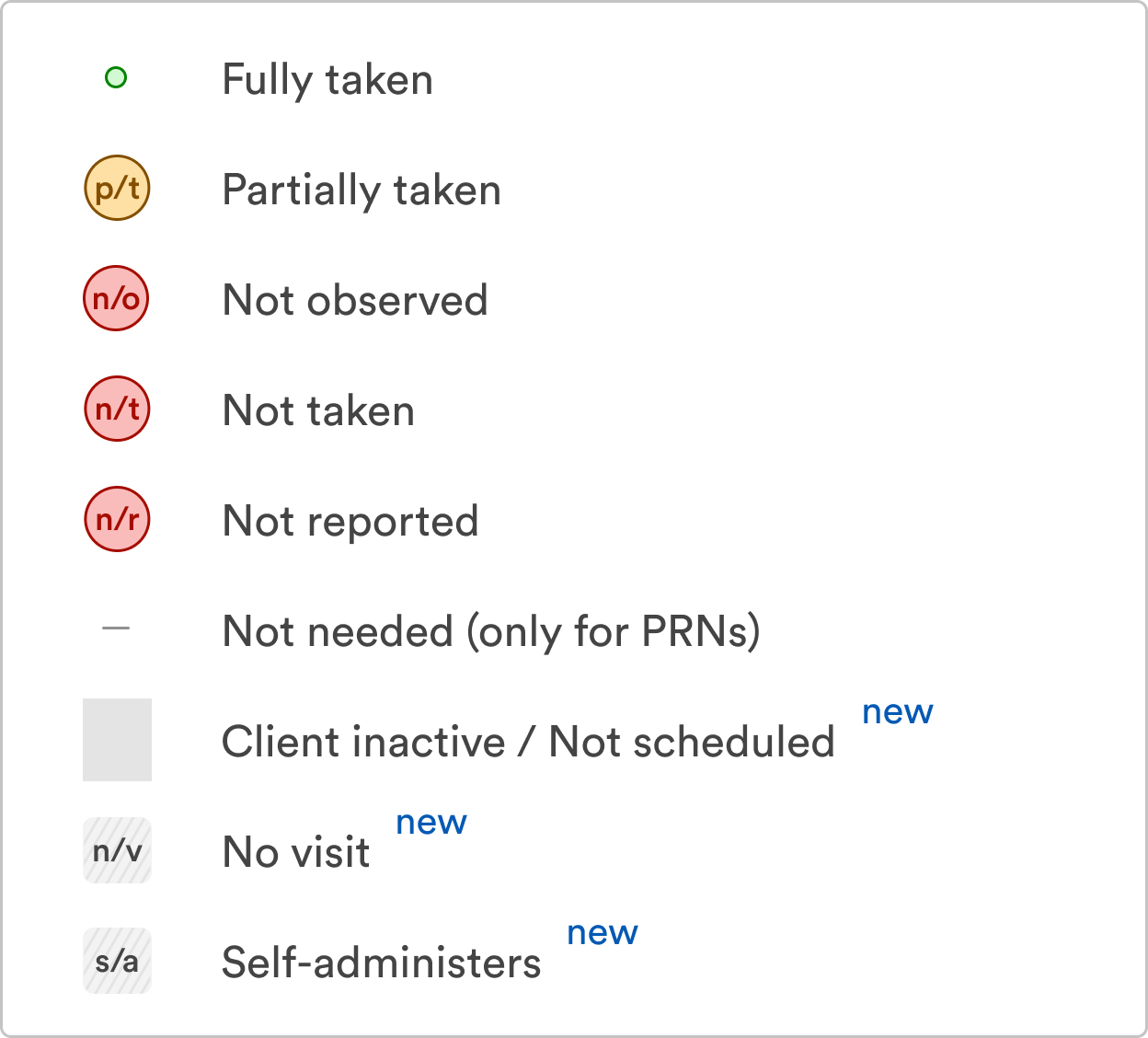Click the Fully taken label
The width and height of the screenshot is (1148, 1038).
coord(327,80)
